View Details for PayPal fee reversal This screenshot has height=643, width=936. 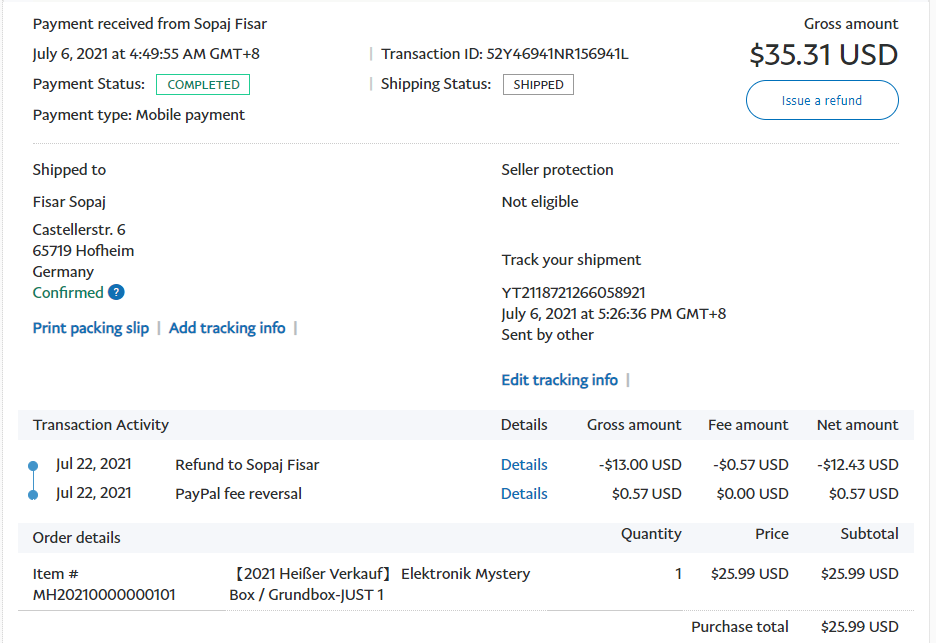click(524, 494)
